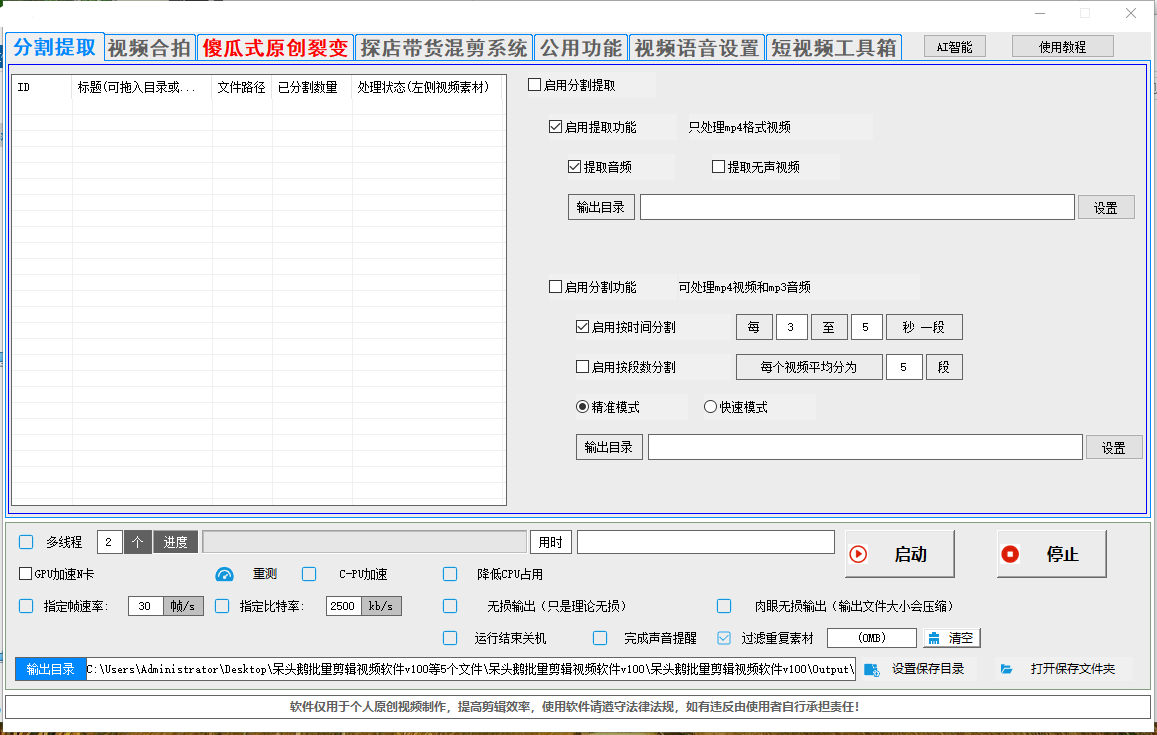Click the 重测 speedometer icon

coord(223,573)
